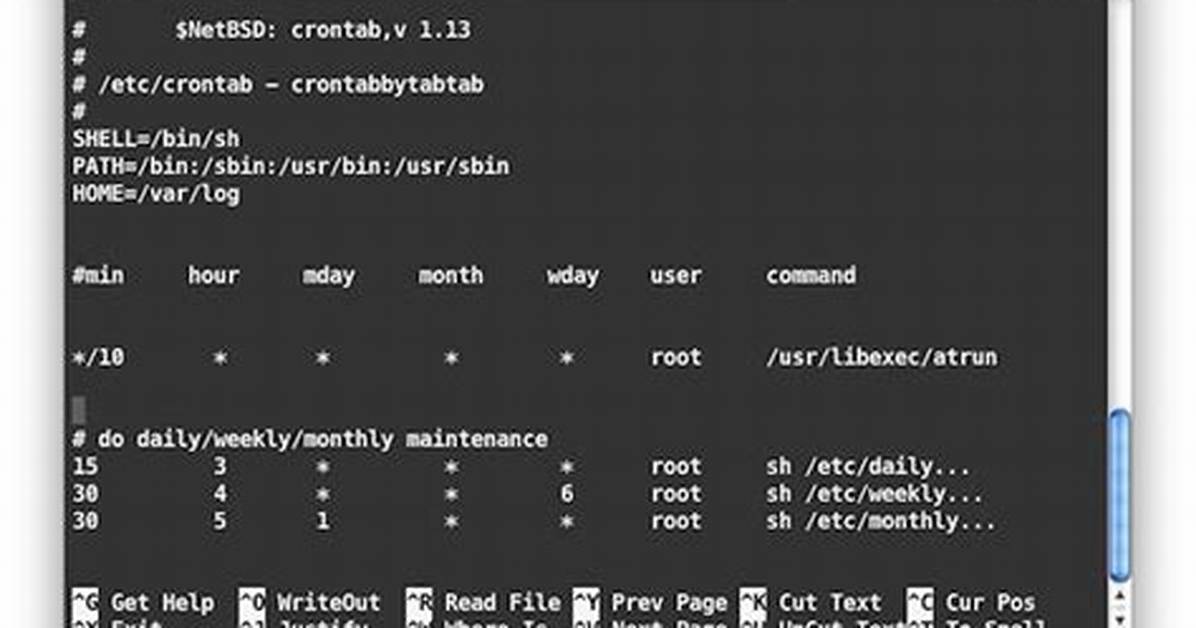Click mday value '1' in the monthly row
This screenshot has height=628, width=1196.
pos(323,521)
